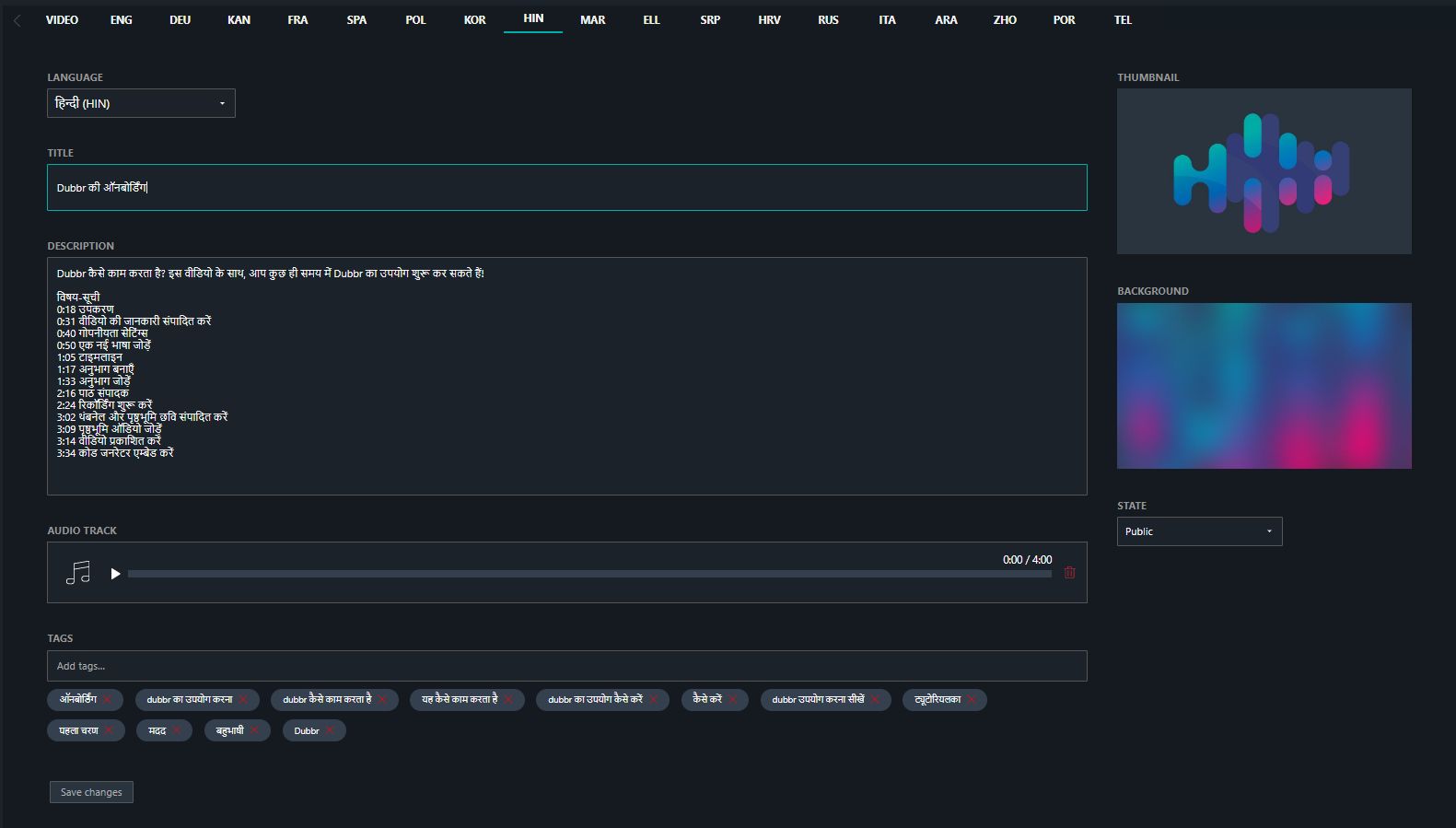Switch to the ENG language tab
This screenshot has height=828, width=1456.
coord(122,19)
